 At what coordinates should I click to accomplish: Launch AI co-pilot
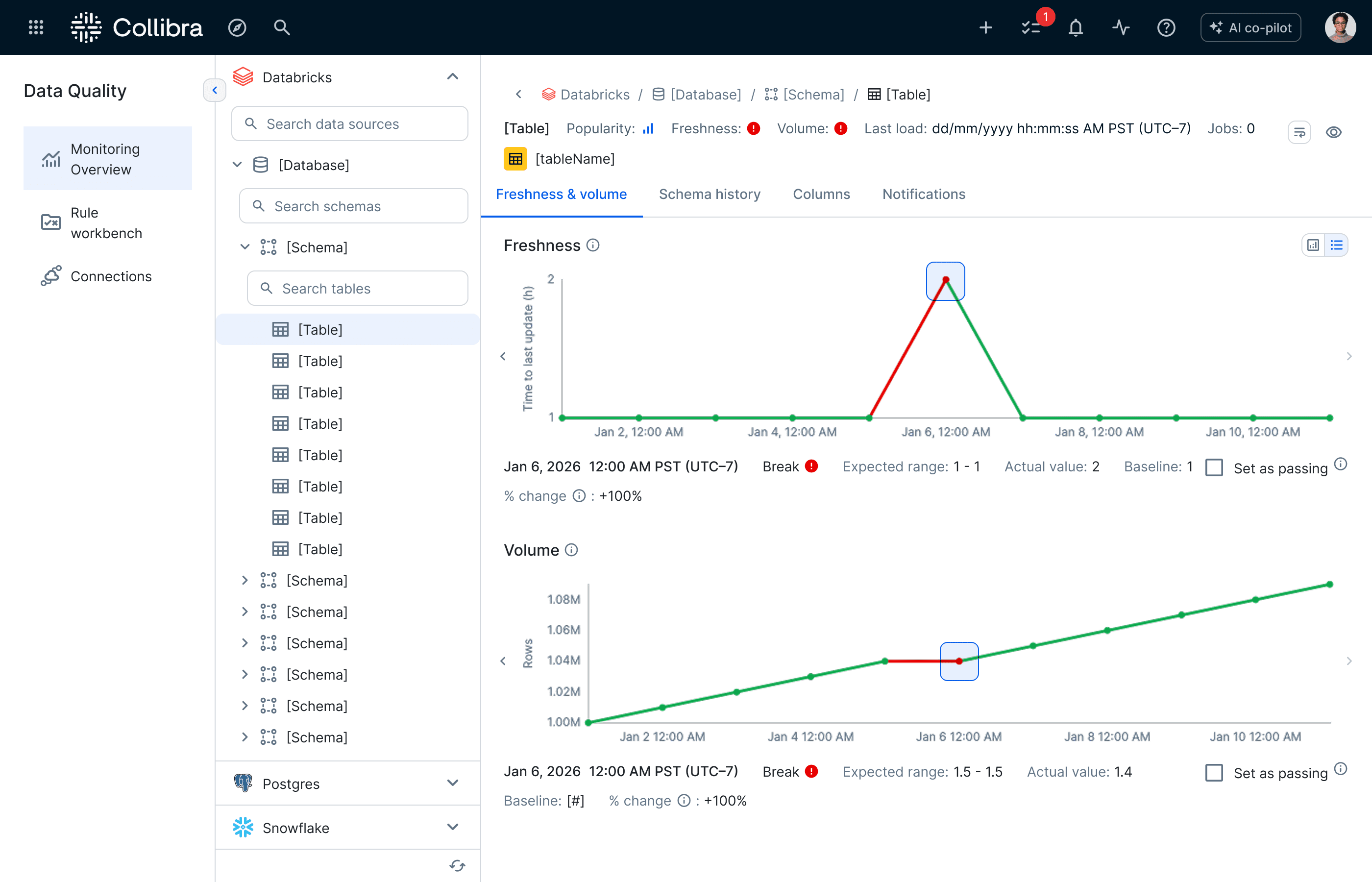(1250, 27)
